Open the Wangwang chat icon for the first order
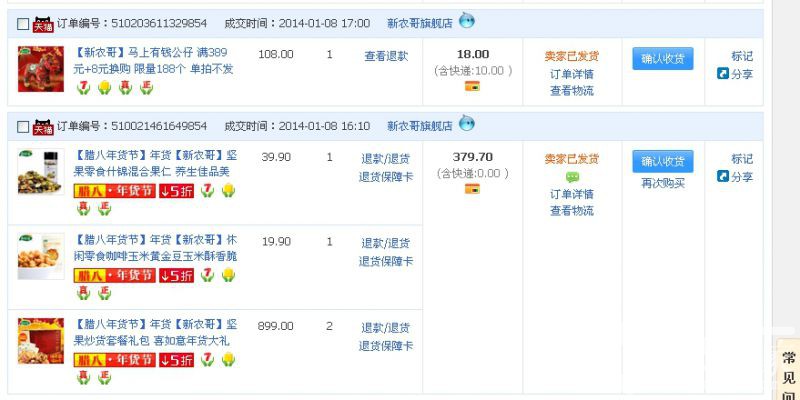800x400 pixels. (x=467, y=21)
